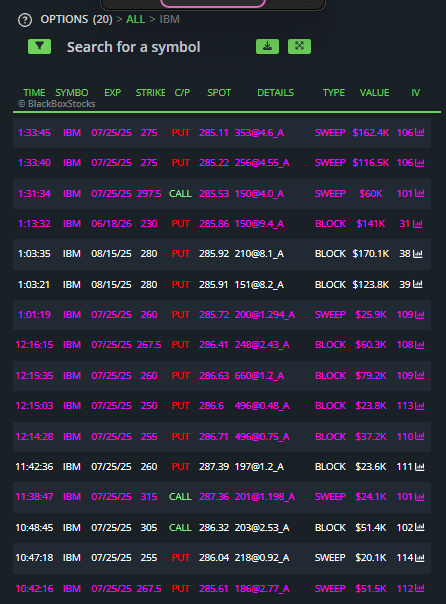Viewport: 446px width, 604px height.
Task: Expand the options panel to fullscreen
Action: point(299,47)
